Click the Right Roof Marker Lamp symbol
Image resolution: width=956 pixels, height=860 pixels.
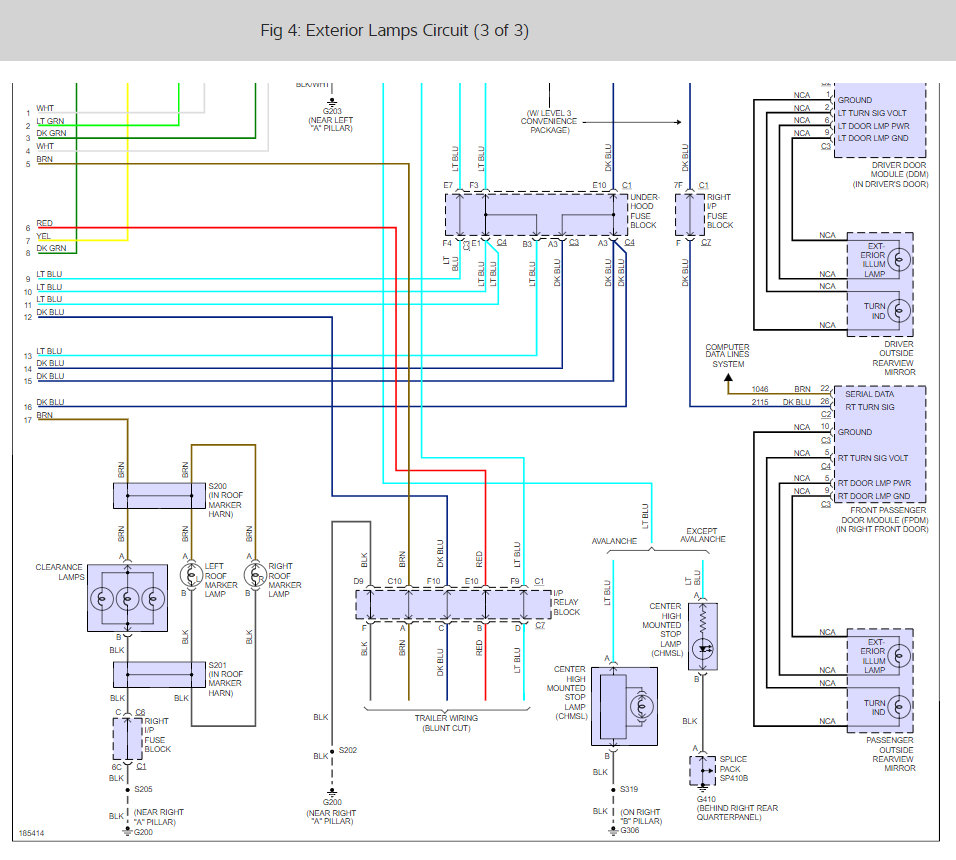255,575
